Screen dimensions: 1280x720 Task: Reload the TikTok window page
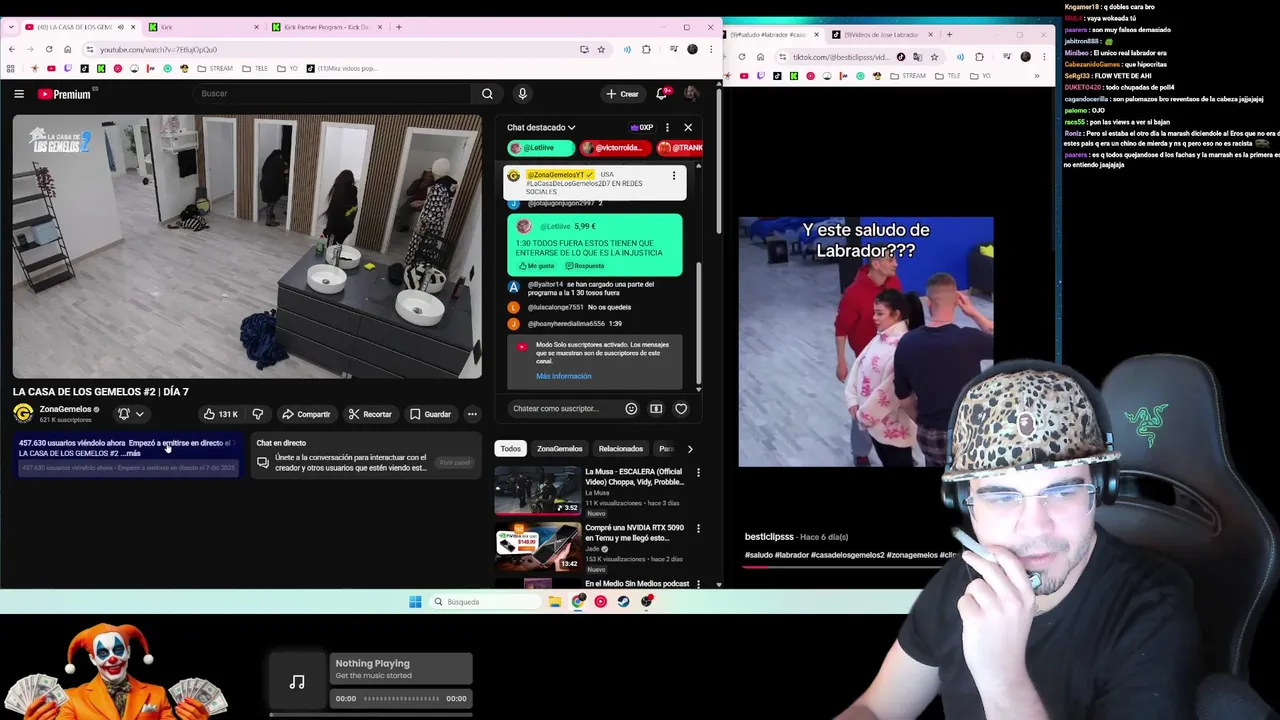[x=742, y=57]
